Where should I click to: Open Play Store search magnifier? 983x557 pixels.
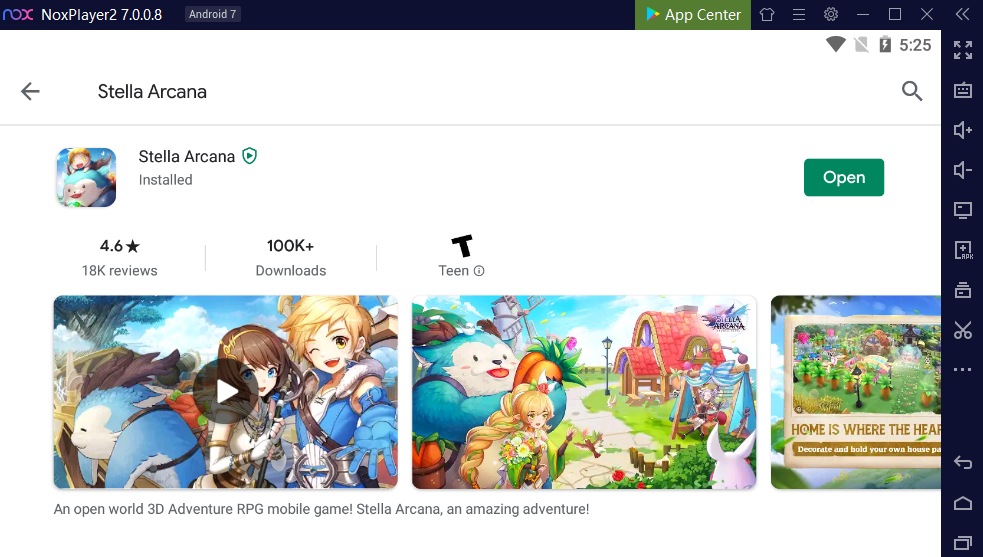912,92
